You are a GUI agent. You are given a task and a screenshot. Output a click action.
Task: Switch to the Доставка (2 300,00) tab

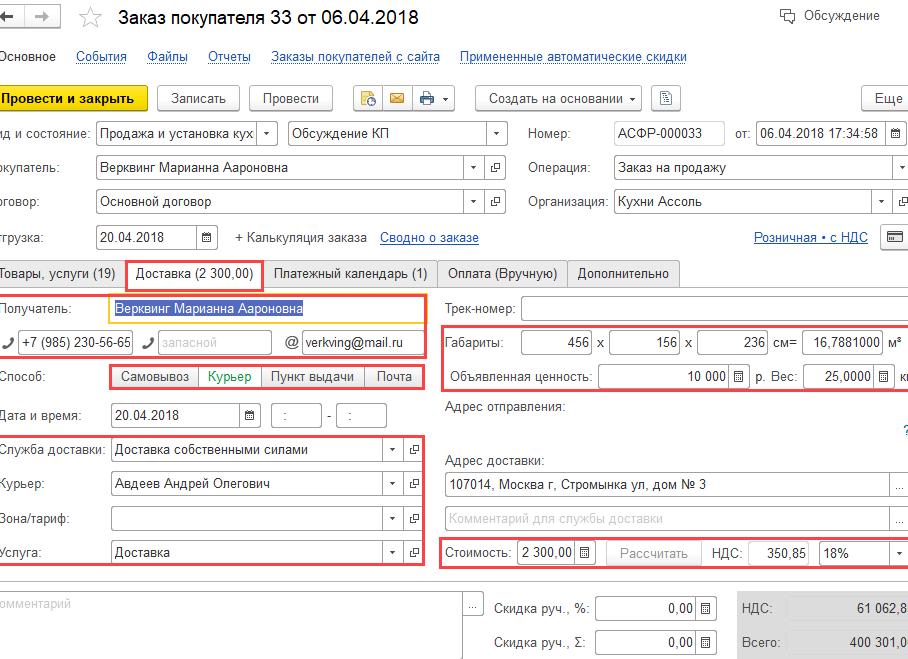click(x=195, y=274)
